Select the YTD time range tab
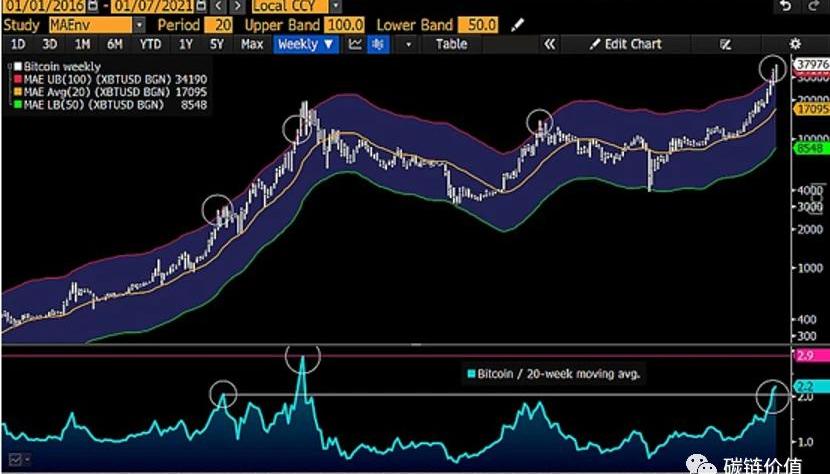The image size is (830, 474). (x=150, y=44)
